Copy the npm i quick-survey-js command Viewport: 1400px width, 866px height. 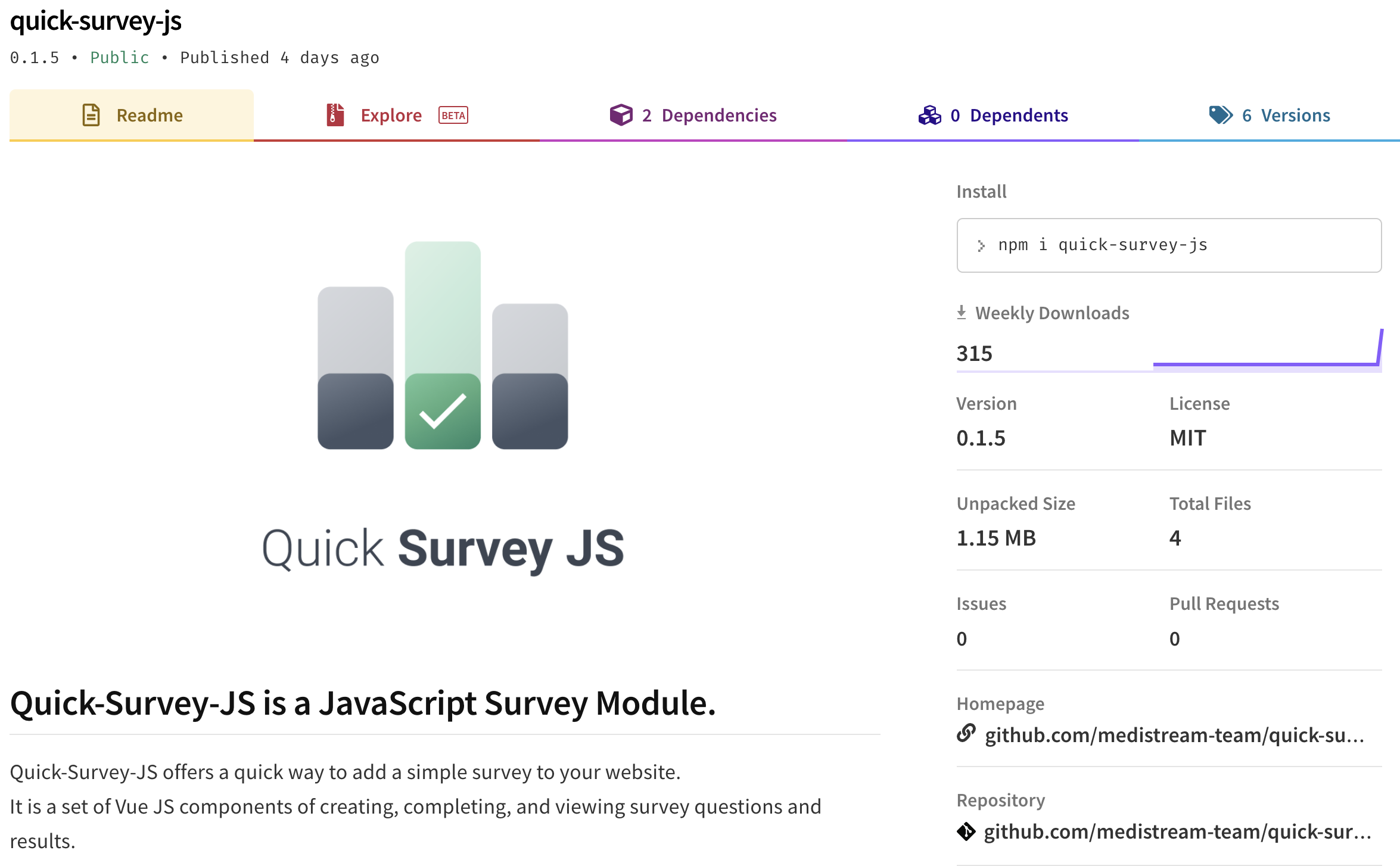click(x=1103, y=245)
